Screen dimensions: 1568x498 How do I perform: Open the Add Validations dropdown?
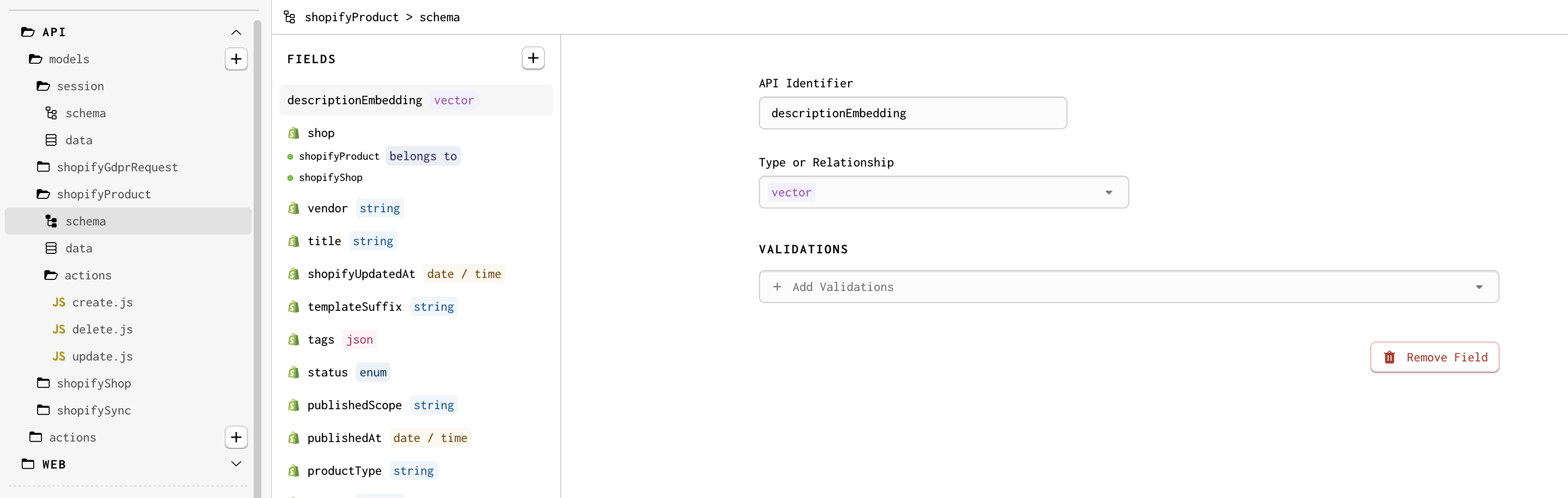(x=1129, y=287)
